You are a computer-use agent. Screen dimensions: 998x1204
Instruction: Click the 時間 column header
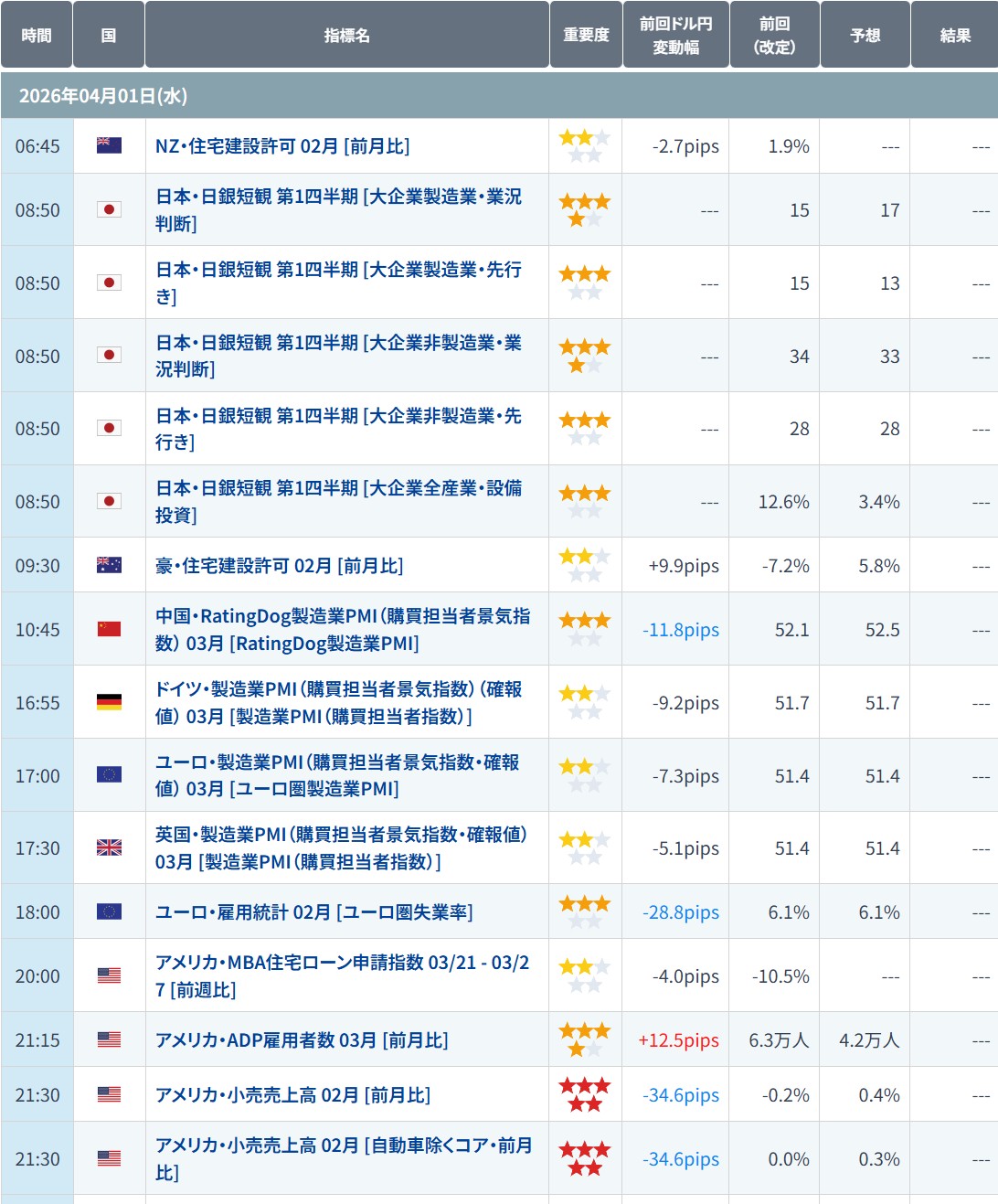tap(37, 36)
